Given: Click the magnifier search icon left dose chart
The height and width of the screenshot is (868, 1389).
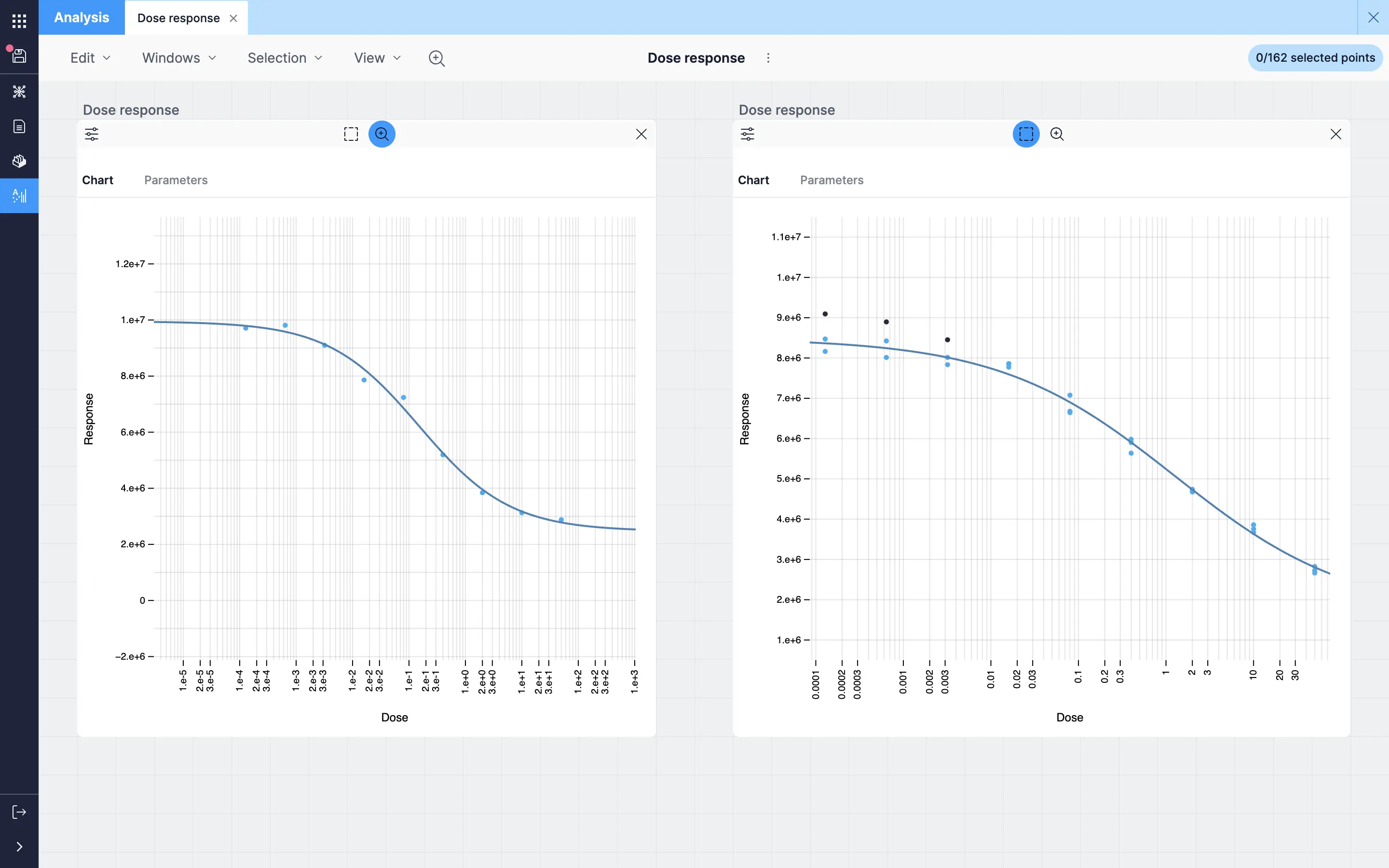Looking at the screenshot, I should coord(381,133).
